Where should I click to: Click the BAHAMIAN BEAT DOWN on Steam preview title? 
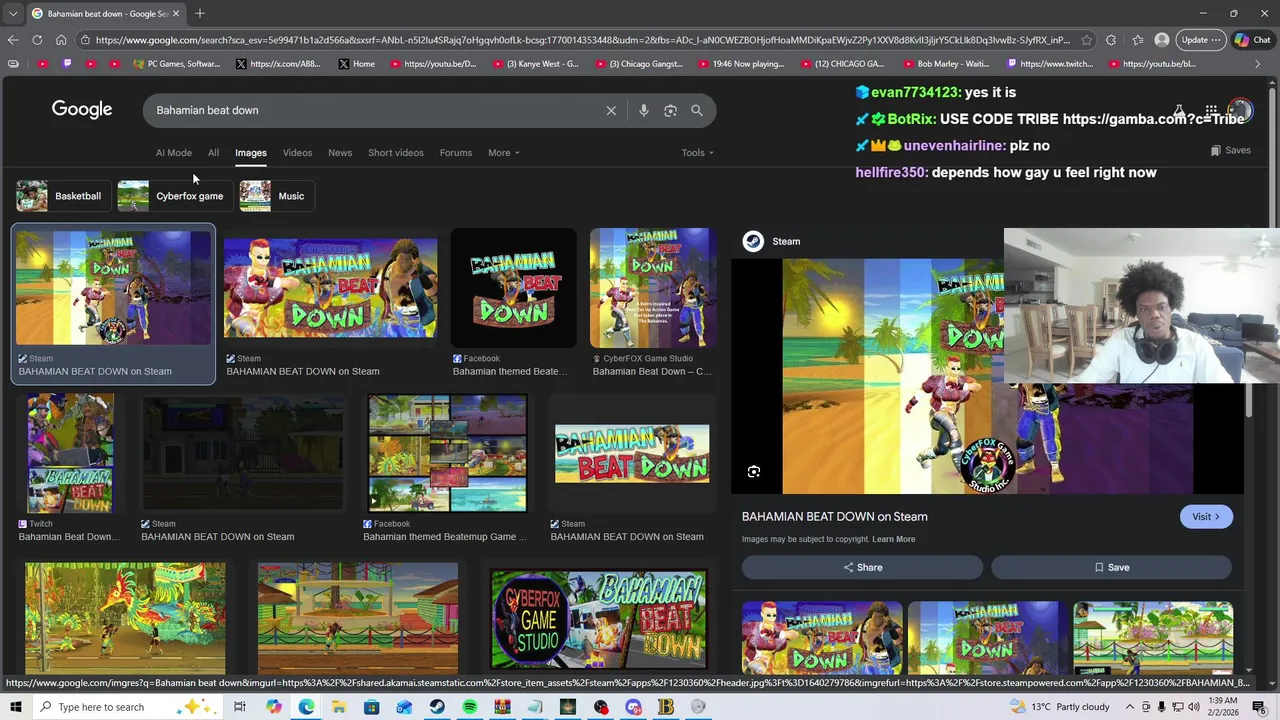835,517
